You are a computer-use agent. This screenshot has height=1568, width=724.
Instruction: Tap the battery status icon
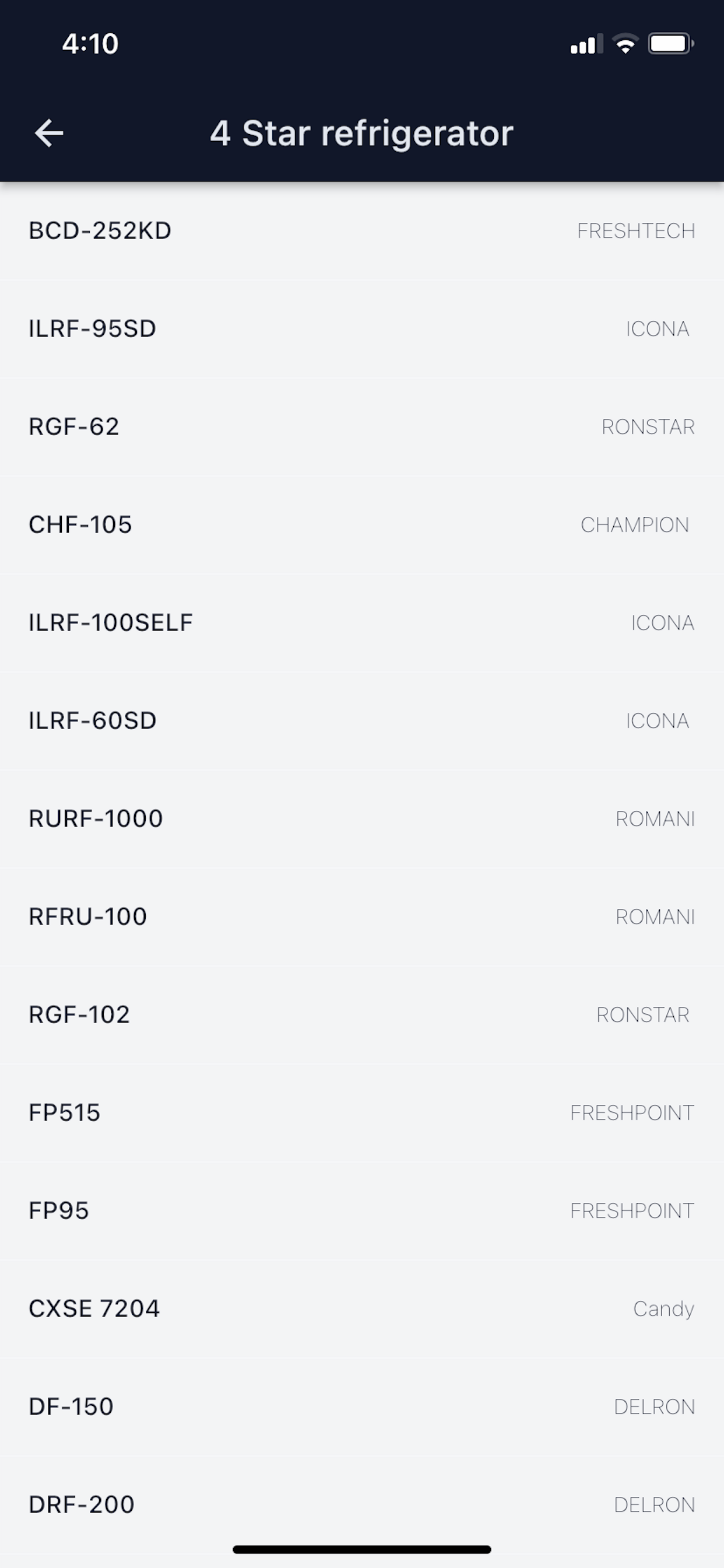pos(670,44)
